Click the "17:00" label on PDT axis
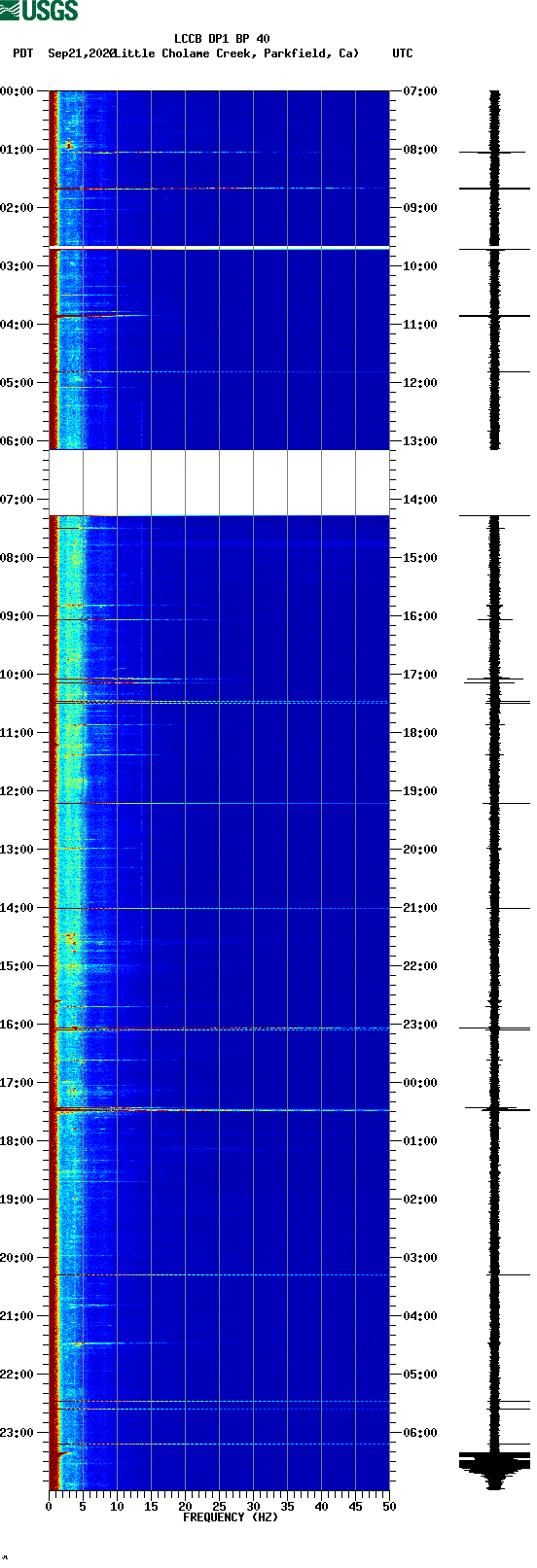The image size is (537, 1568). click(17, 1083)
